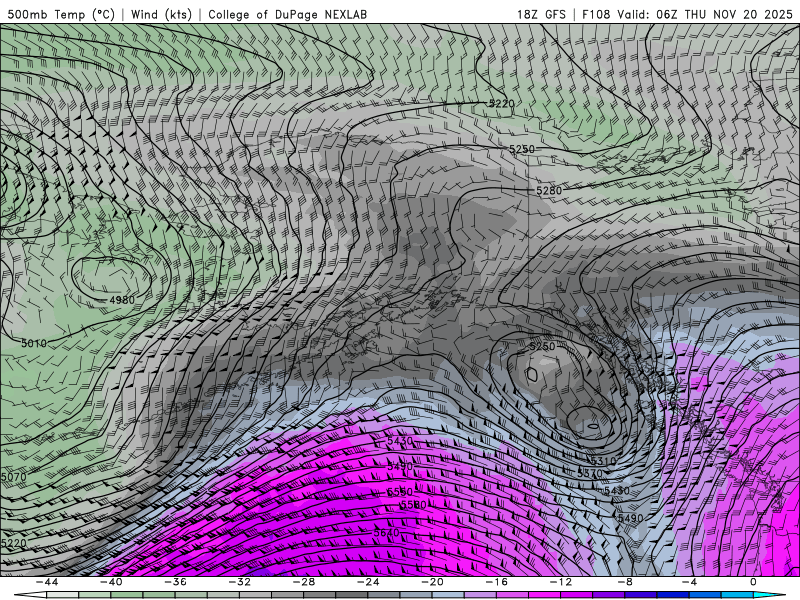Click the "Wind (kts)" header label
This screenshot has height=600, width=800.
(x=161, y=14)
